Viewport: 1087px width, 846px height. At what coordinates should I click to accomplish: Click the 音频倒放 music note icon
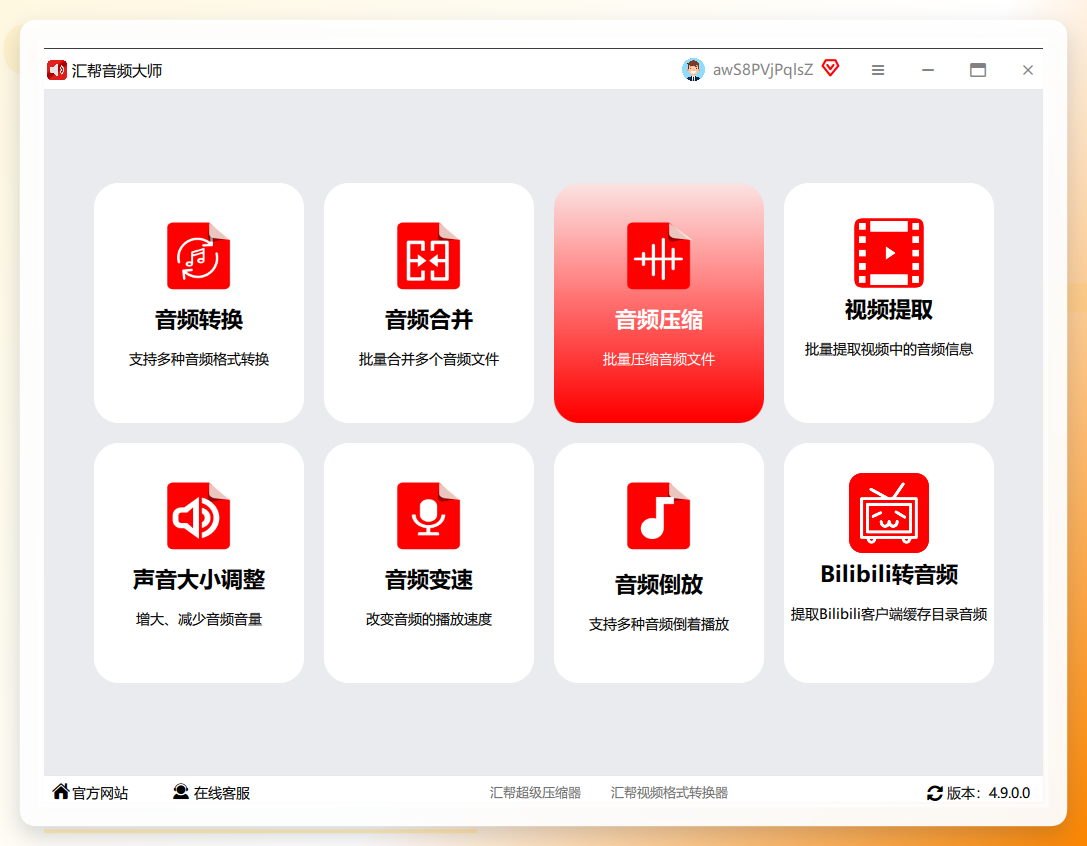pyautogui.click(x=659, y=516)
